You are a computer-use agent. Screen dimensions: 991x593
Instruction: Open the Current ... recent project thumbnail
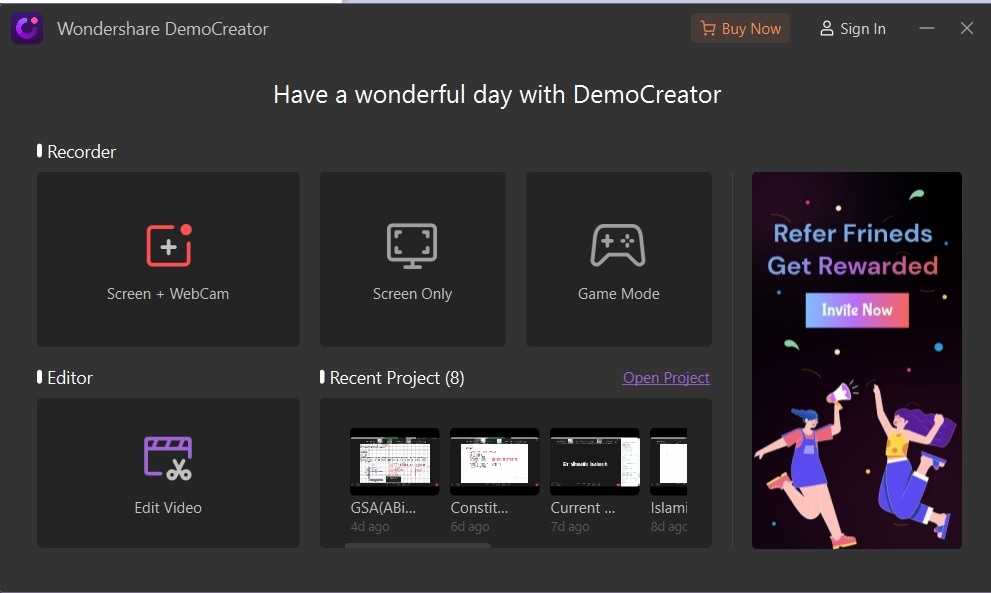[x=594, y=462]
